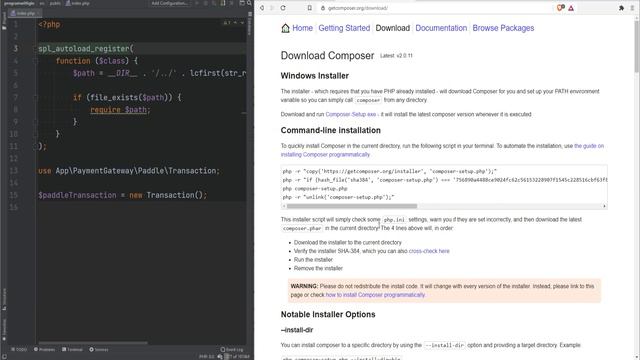
Task: Click the code block's right scroll arrow
Action: click(604, 206)
